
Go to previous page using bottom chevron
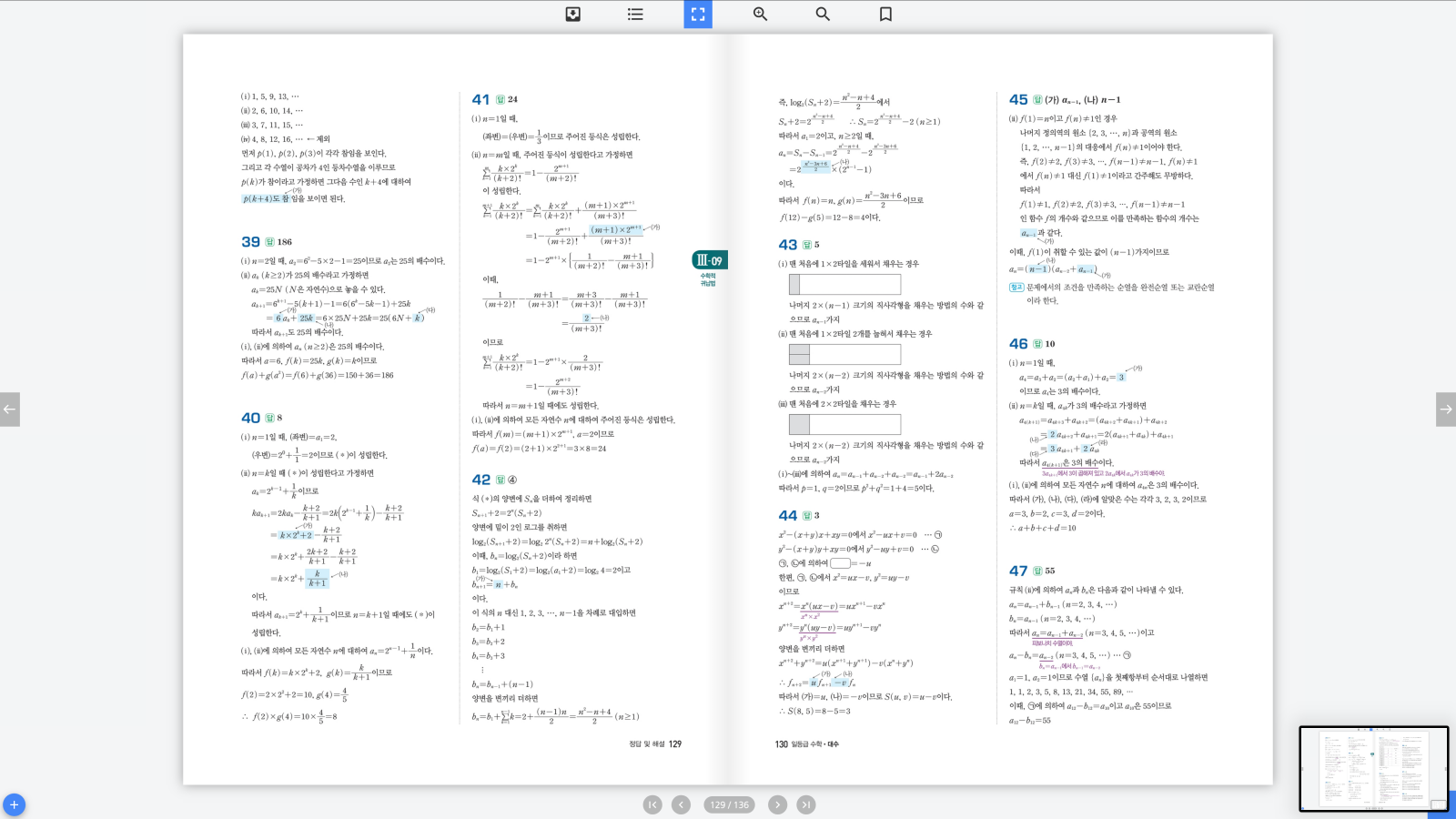(x=681, y=804)
